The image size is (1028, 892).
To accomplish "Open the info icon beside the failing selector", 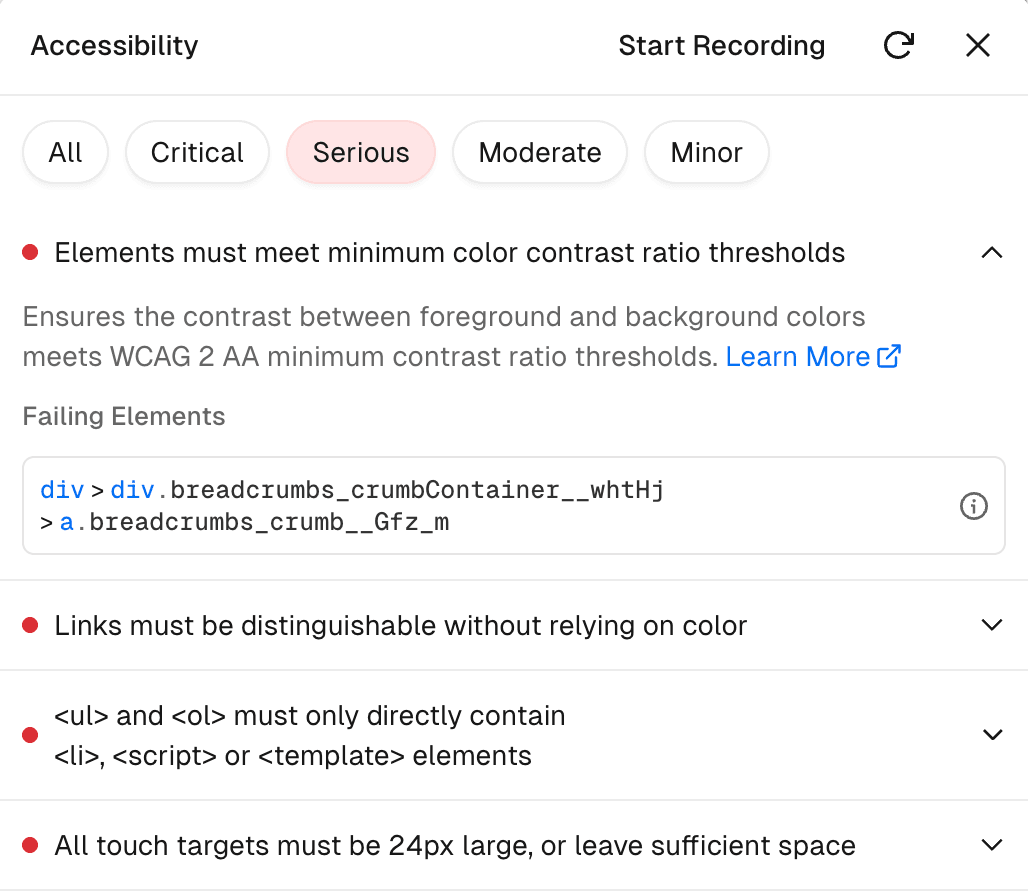I will tap(973, 506).
